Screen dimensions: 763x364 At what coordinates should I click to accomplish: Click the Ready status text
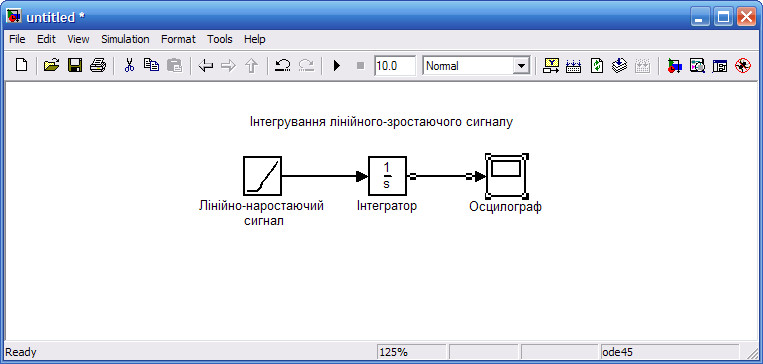20,352
